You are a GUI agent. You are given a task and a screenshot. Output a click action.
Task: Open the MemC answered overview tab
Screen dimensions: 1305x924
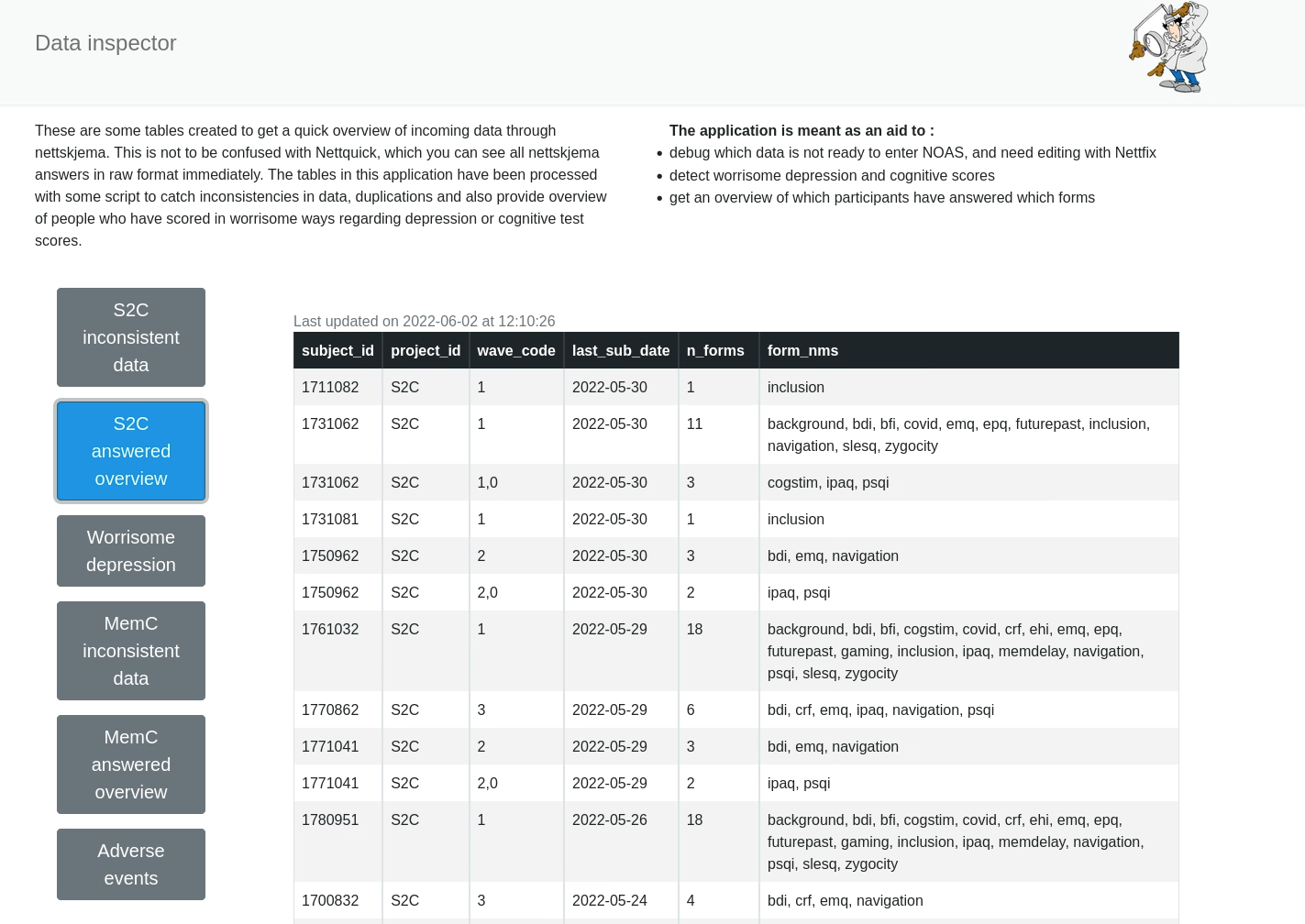pos(131,764)
